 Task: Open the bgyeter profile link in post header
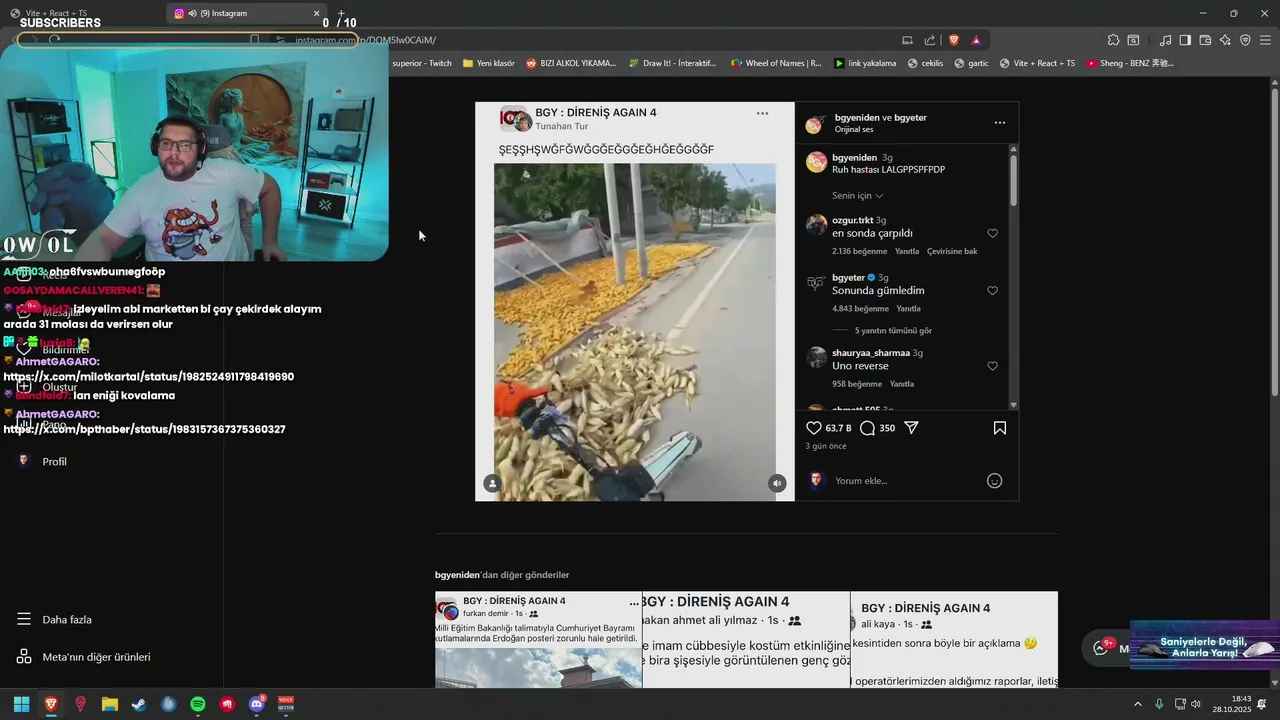(x=910, y=118)
